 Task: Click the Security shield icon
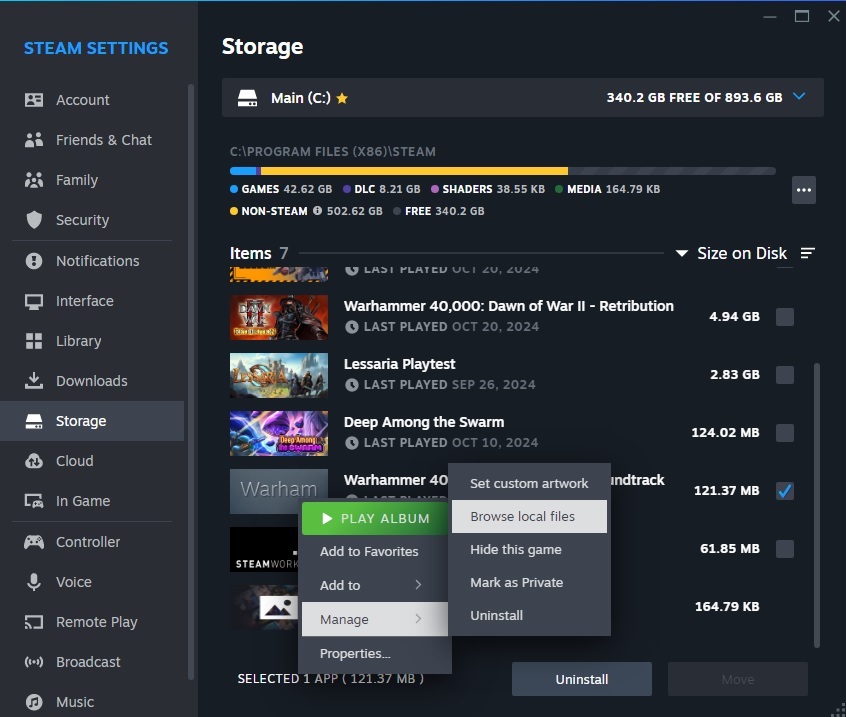pyautogui.click(x=34, y=220)
